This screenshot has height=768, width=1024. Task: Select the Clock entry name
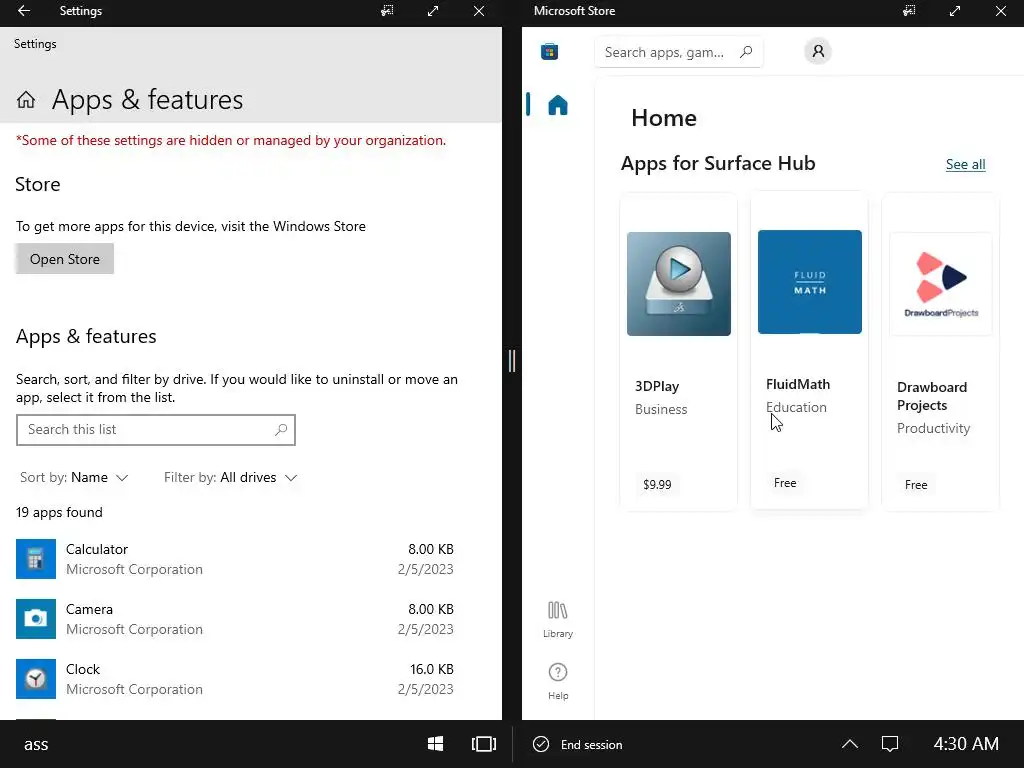(x=83, y=669)
